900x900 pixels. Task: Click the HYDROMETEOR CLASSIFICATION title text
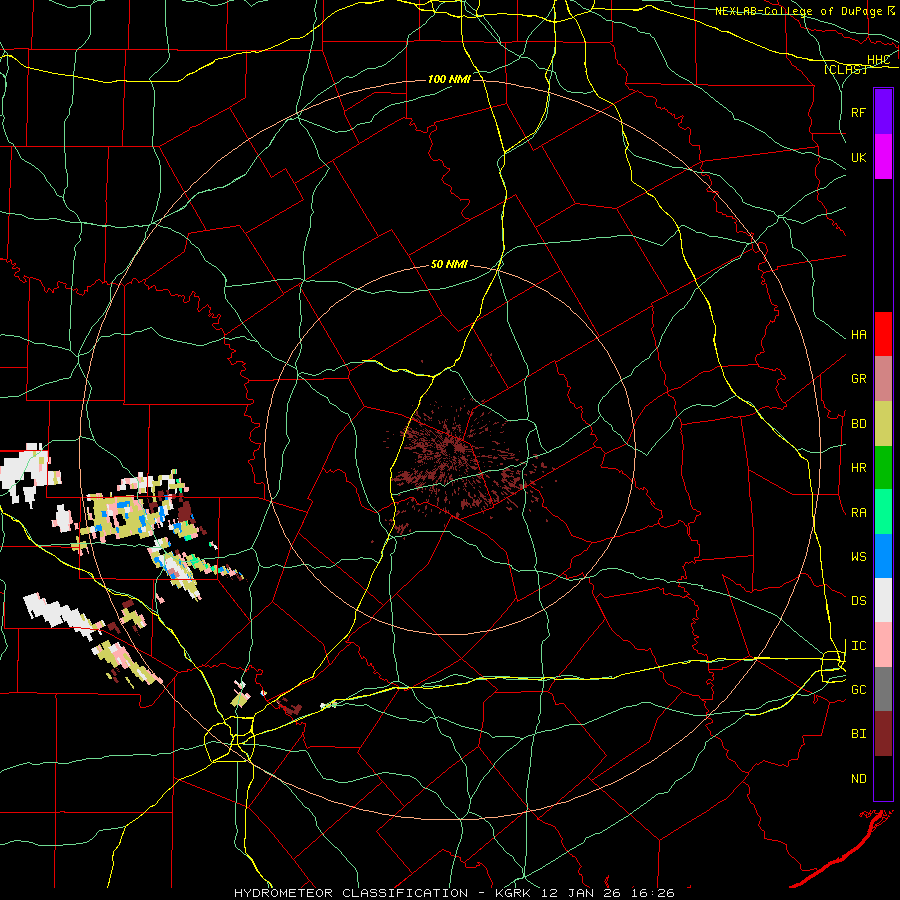point(351,893)
